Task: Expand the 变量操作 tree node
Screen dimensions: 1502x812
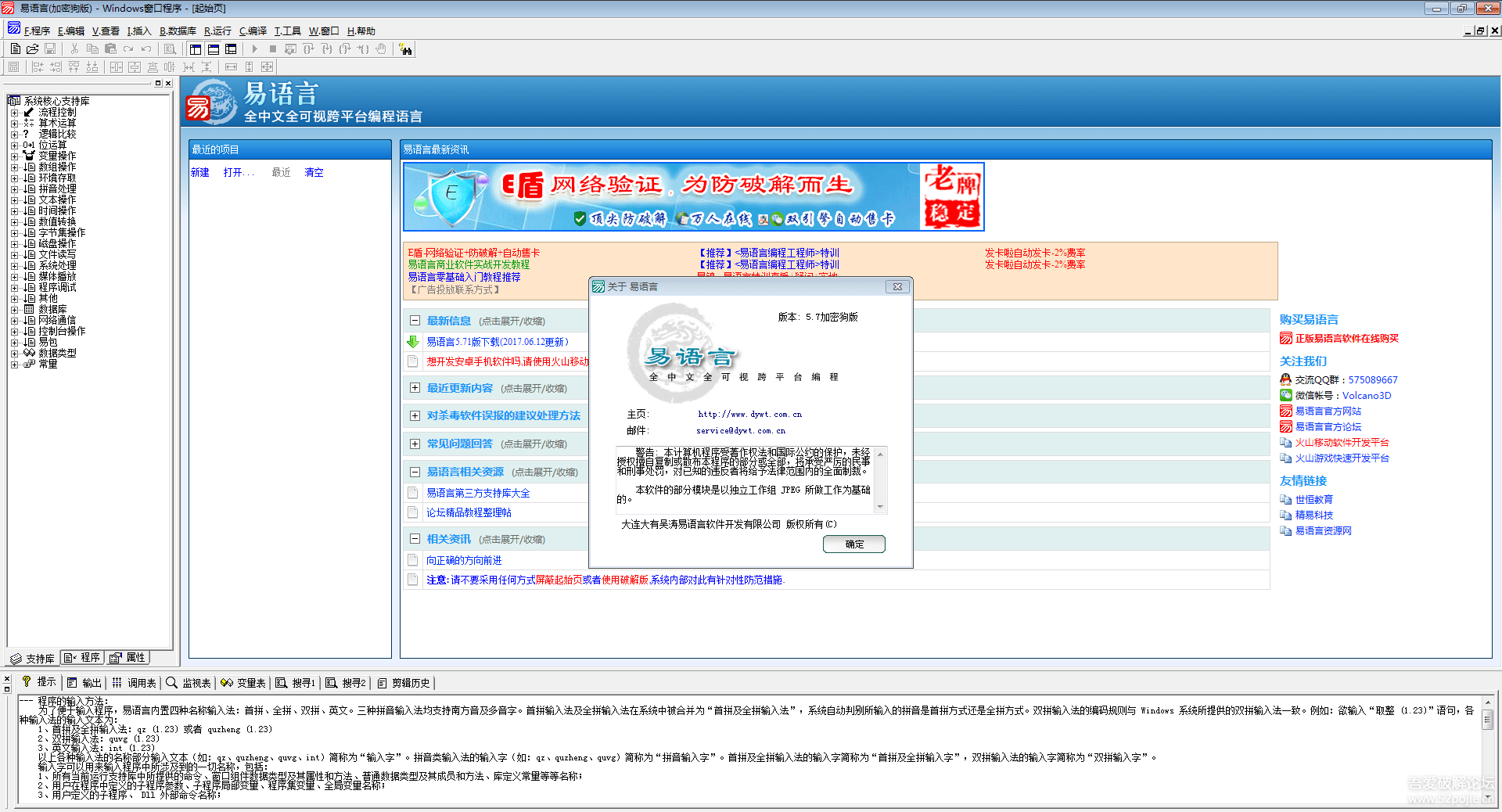Action: [x=14, y=156]
